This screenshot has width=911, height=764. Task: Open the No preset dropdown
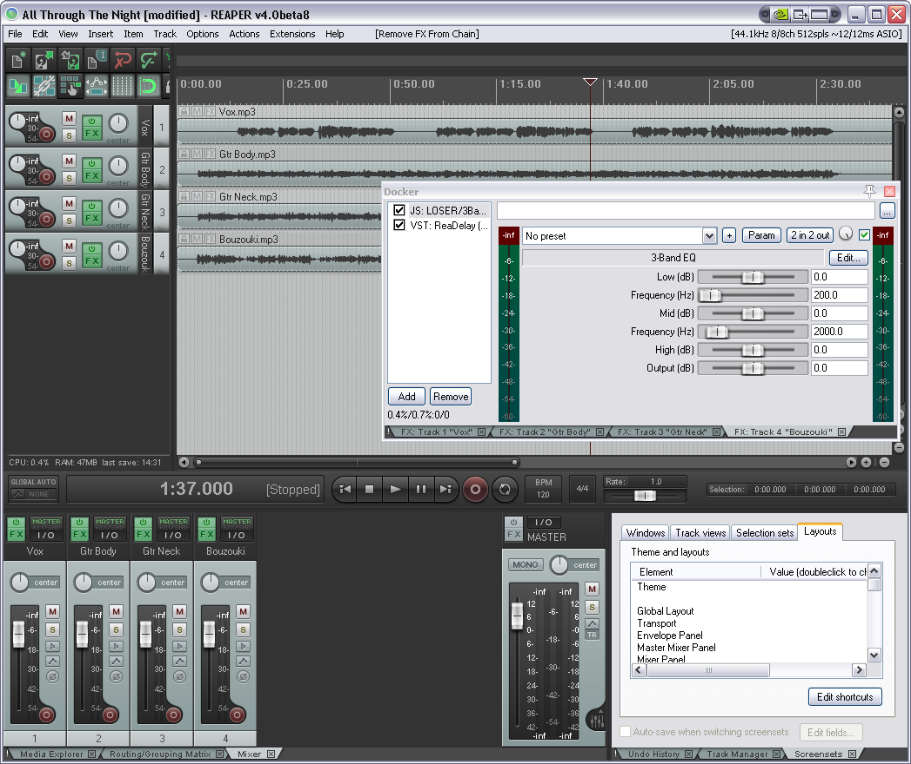tap(709, 236)
